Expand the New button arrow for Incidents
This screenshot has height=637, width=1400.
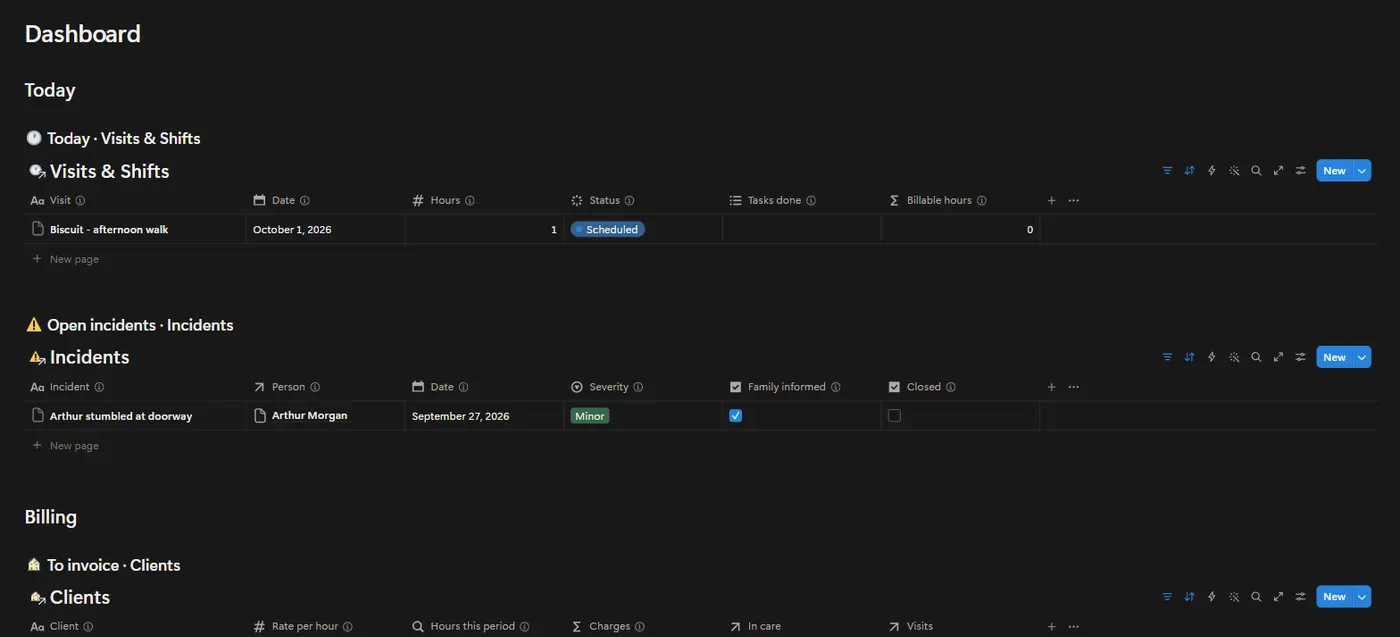point(1362,357)
